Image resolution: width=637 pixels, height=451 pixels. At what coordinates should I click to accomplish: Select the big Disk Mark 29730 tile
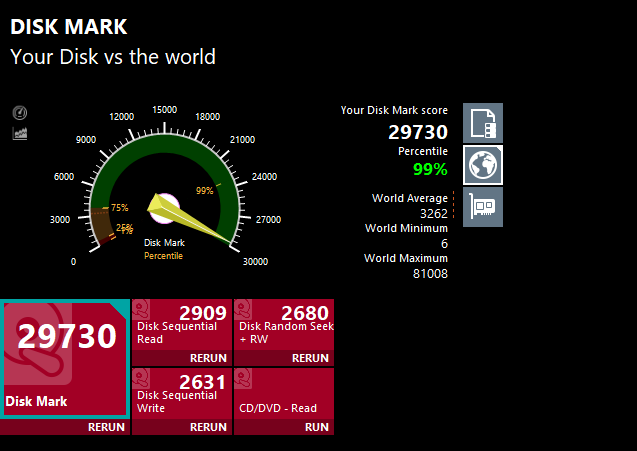click(65, 359)
